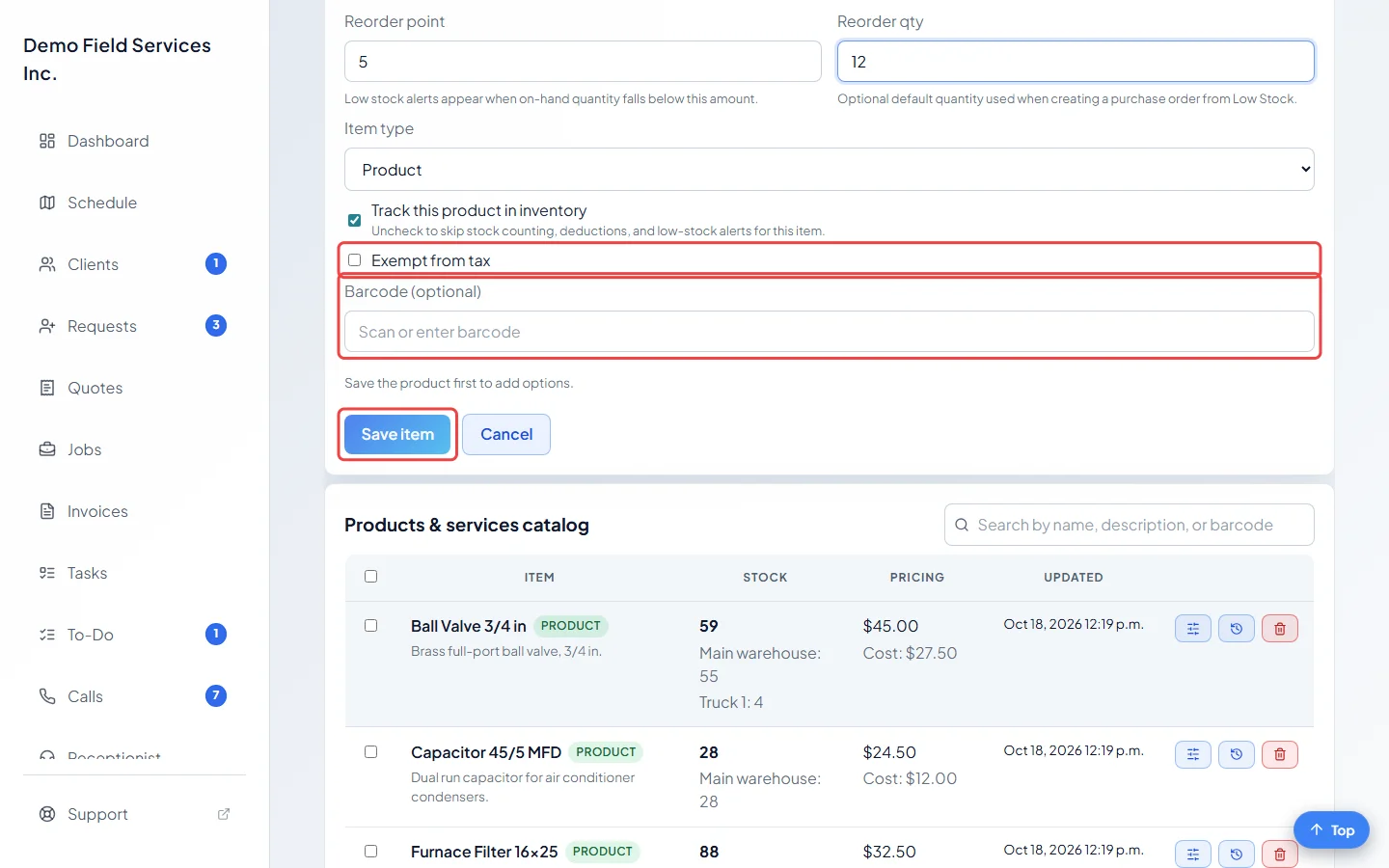View history for Capacitor 45/5 MFD
The width and height of the screenshot is (1389, 868).
(x=1237, y=754)
